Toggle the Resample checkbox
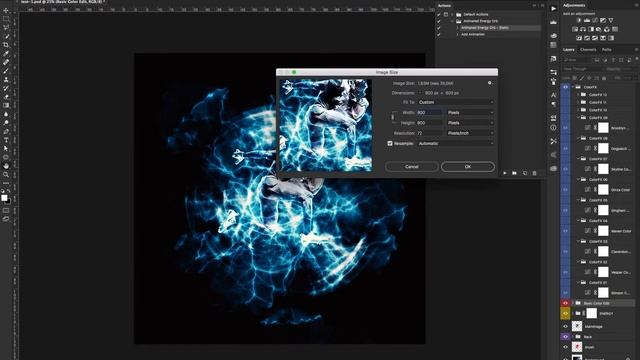The width and height of the screenshot is (640, 360). coord(390,143)
